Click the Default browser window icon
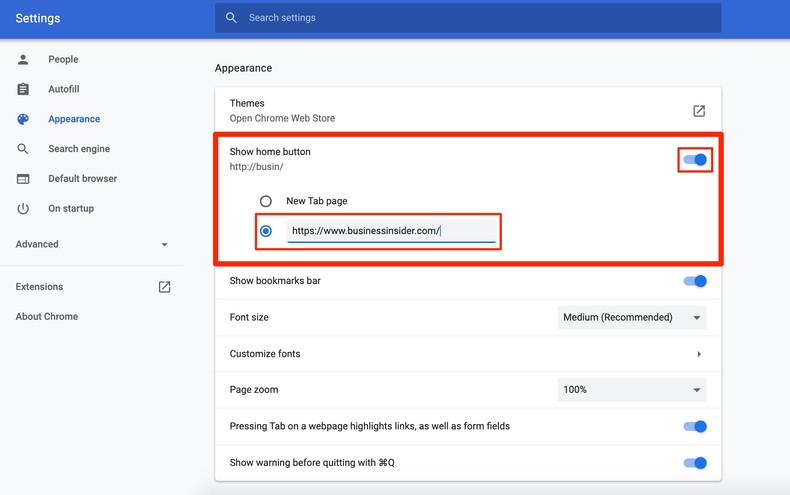This screenshot has width=790, height=495. point(23,179)
